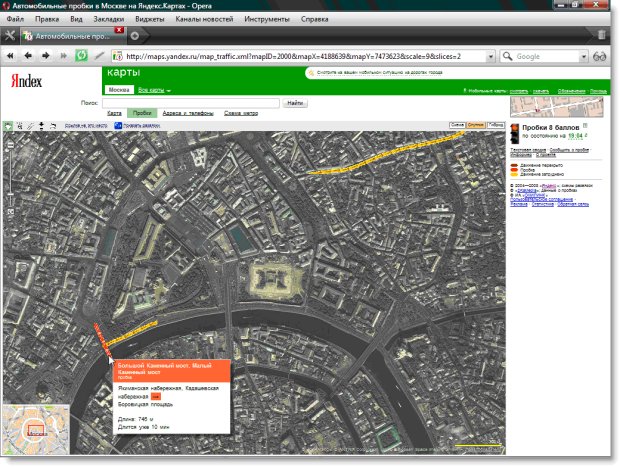Select the zoom magnifier map tool
The height and width of the screenshot is (467, 620).
19,126
